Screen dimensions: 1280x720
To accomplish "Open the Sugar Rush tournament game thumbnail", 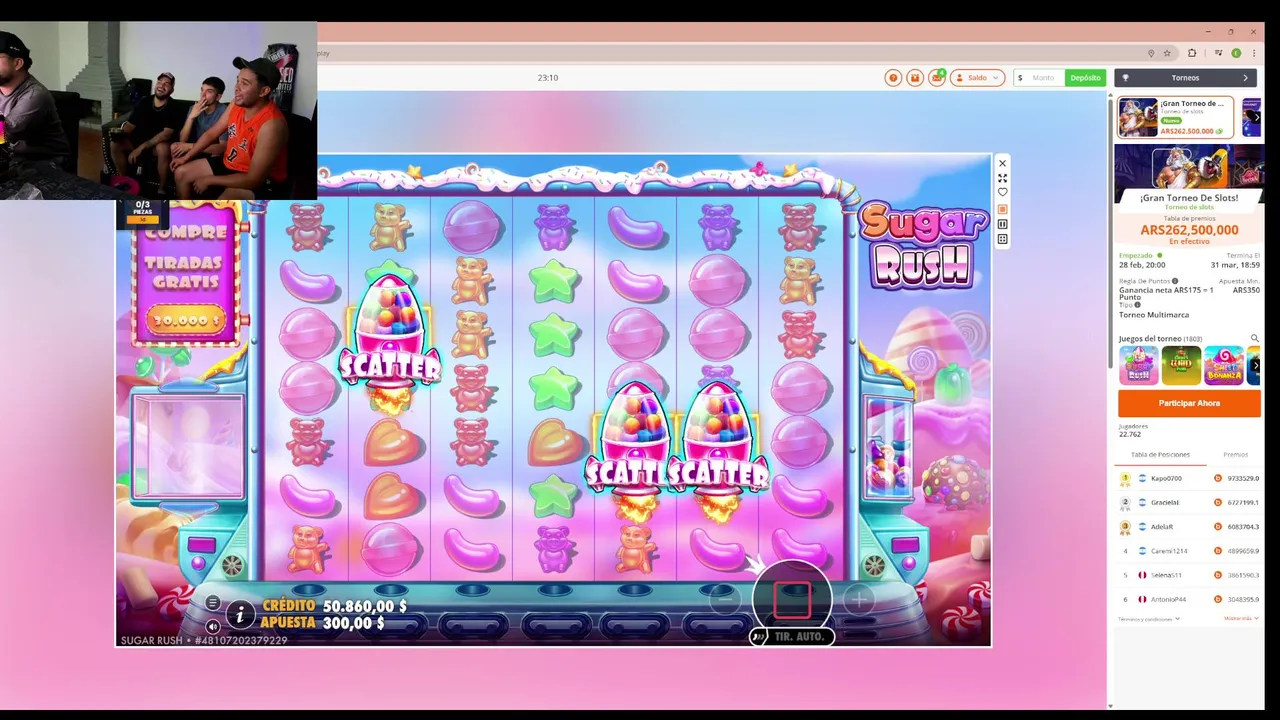I will point(1138,366).
